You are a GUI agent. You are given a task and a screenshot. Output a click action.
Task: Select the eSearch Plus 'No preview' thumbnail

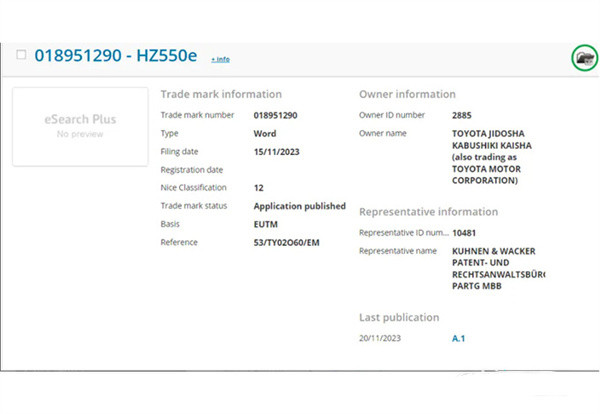point(80,126)
